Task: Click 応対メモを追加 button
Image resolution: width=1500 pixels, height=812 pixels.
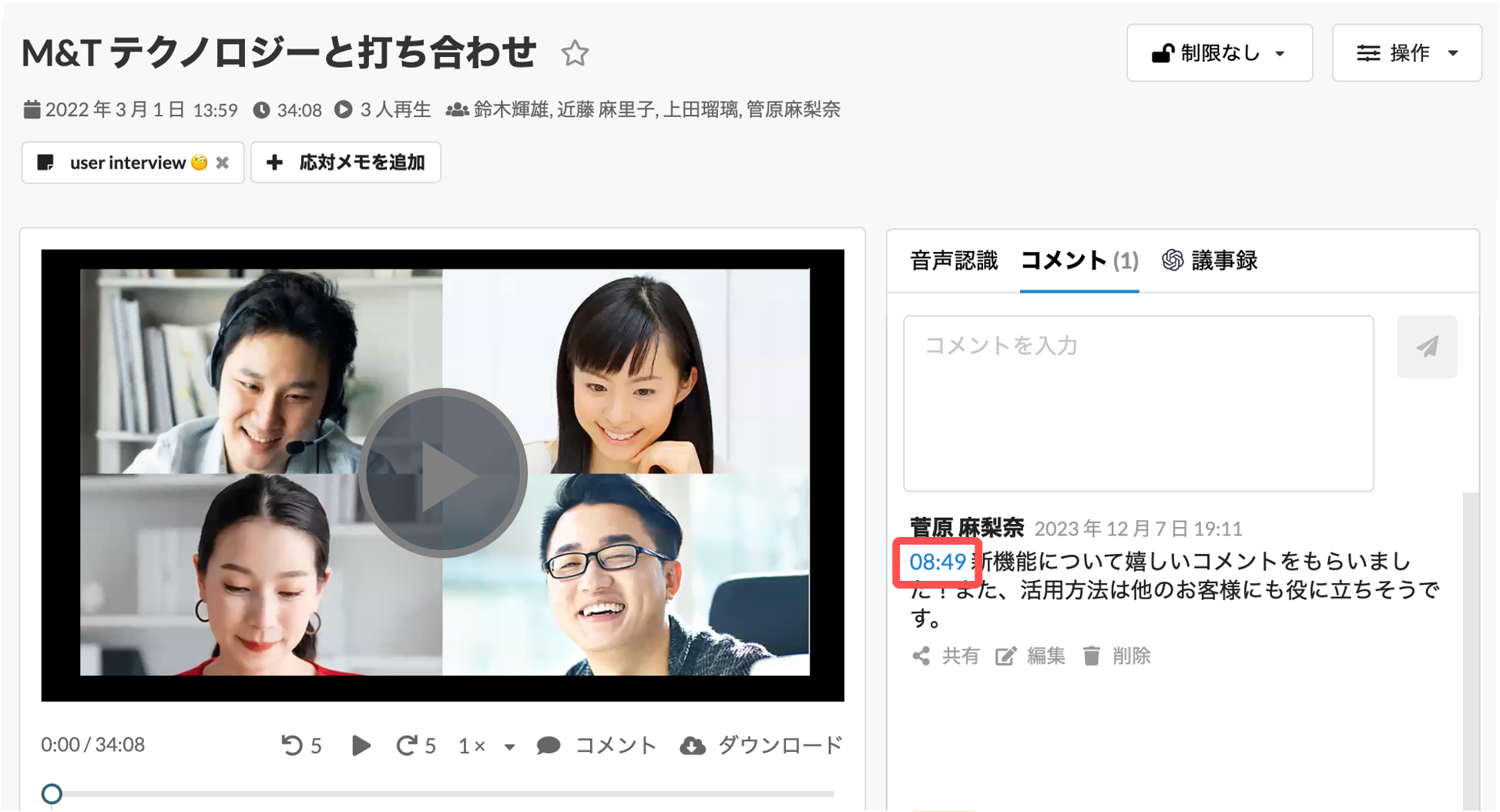Action: point(346,163)
